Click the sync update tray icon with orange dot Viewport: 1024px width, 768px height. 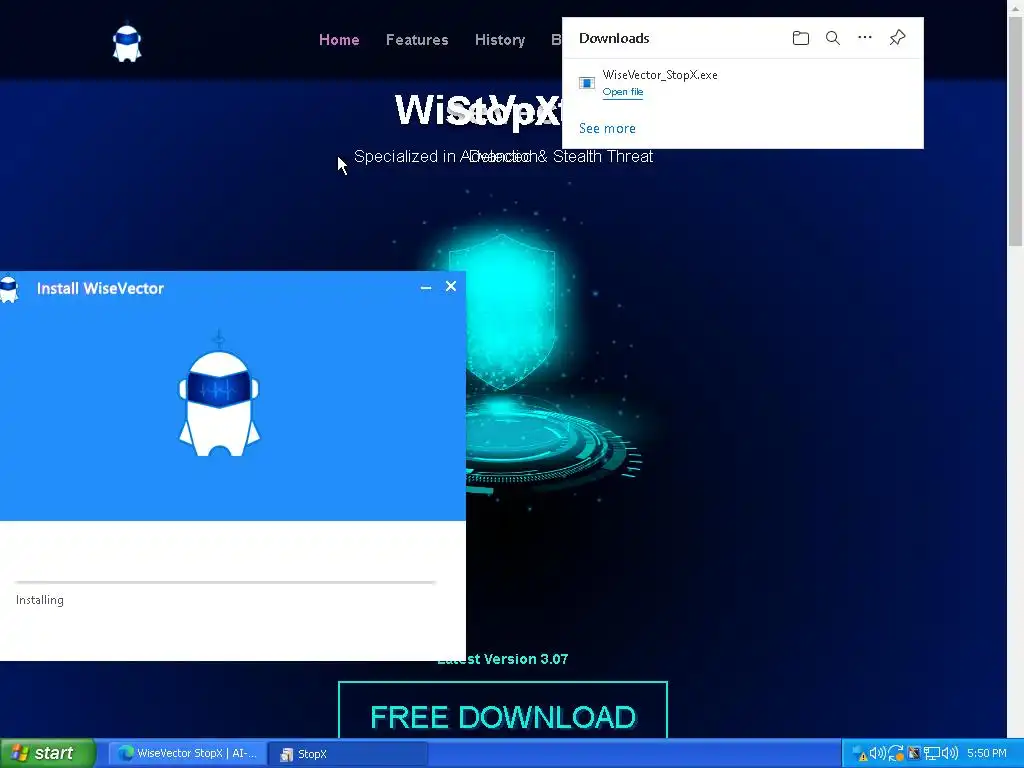click(x=896, y=754)
